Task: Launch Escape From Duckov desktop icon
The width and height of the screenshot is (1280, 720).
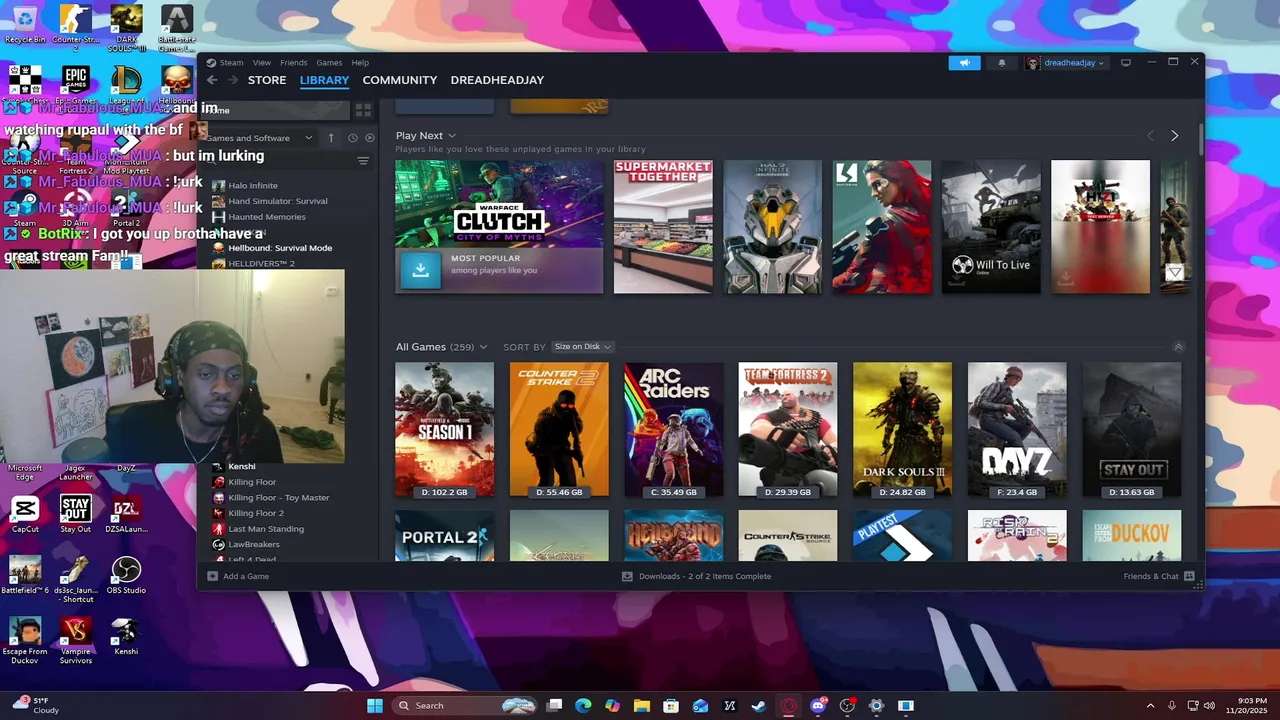Action: pos(25,640)
